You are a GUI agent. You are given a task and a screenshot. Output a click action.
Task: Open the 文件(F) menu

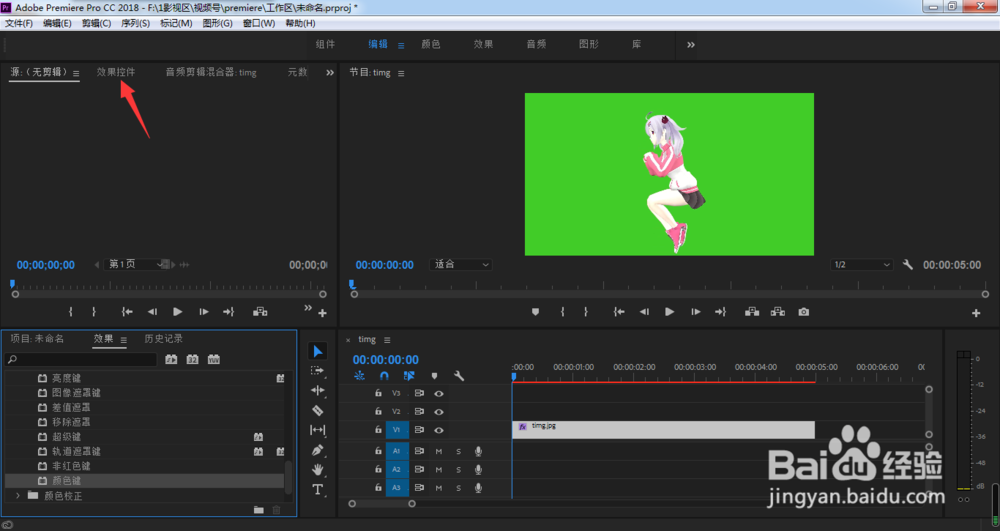18,23
